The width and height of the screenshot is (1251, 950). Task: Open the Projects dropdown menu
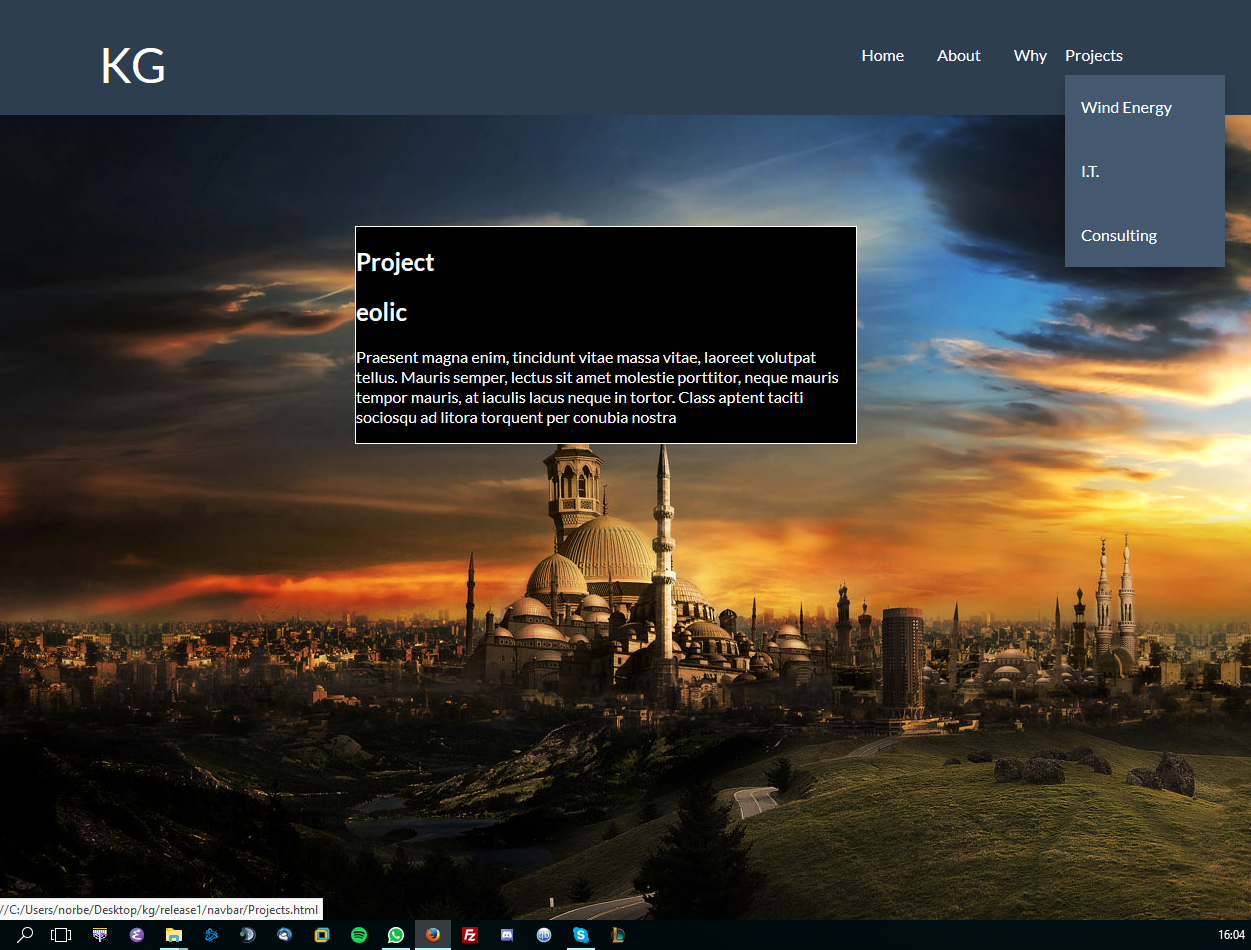click(1094, 56)
